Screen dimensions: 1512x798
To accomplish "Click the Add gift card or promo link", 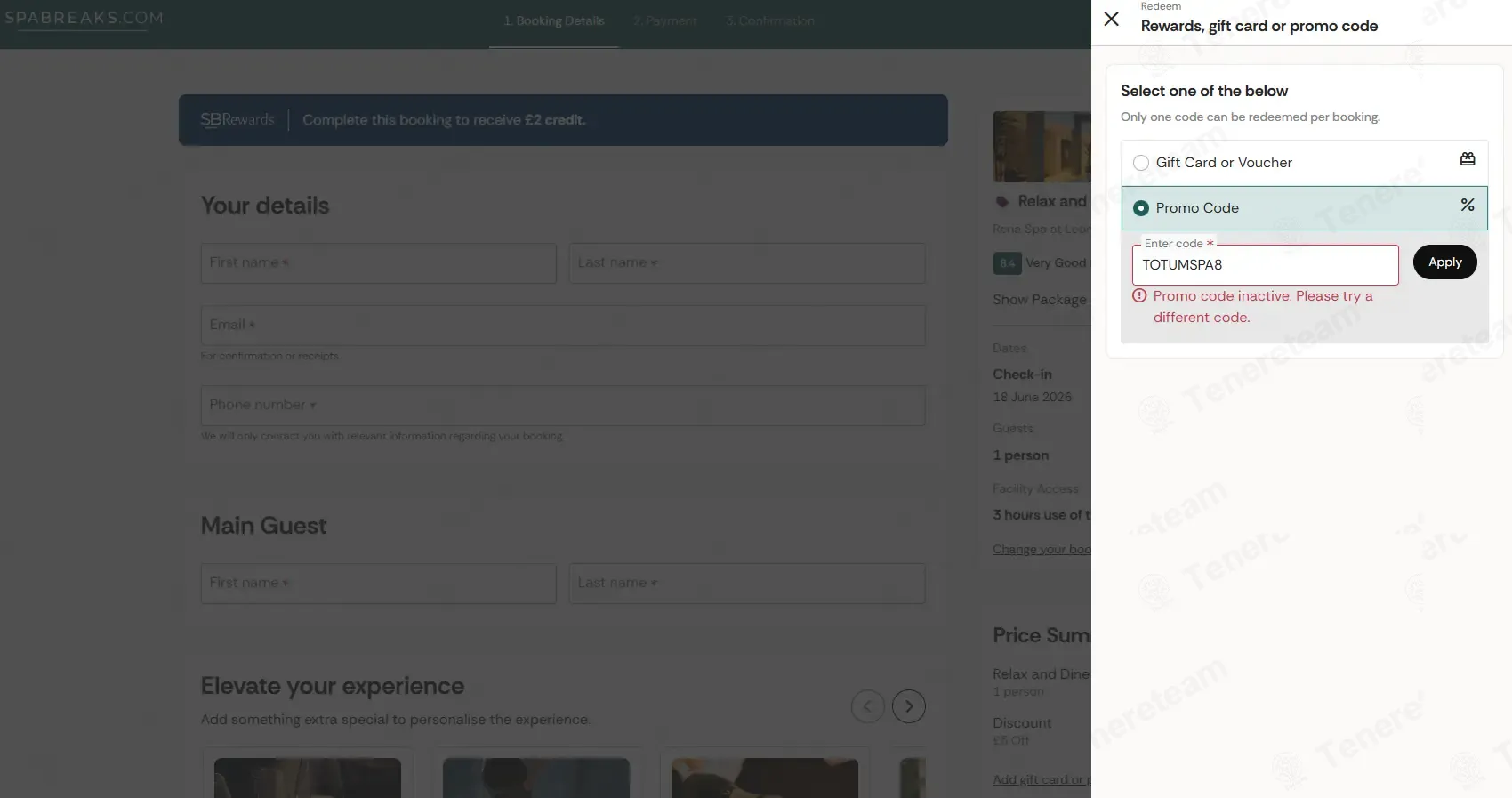I will (1042, 780).
